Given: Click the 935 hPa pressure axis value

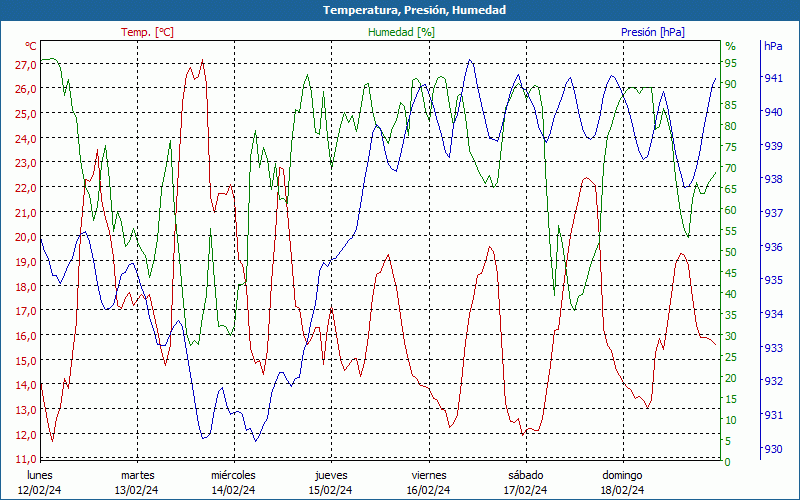Looking at the screenshot, I should 773,280.
